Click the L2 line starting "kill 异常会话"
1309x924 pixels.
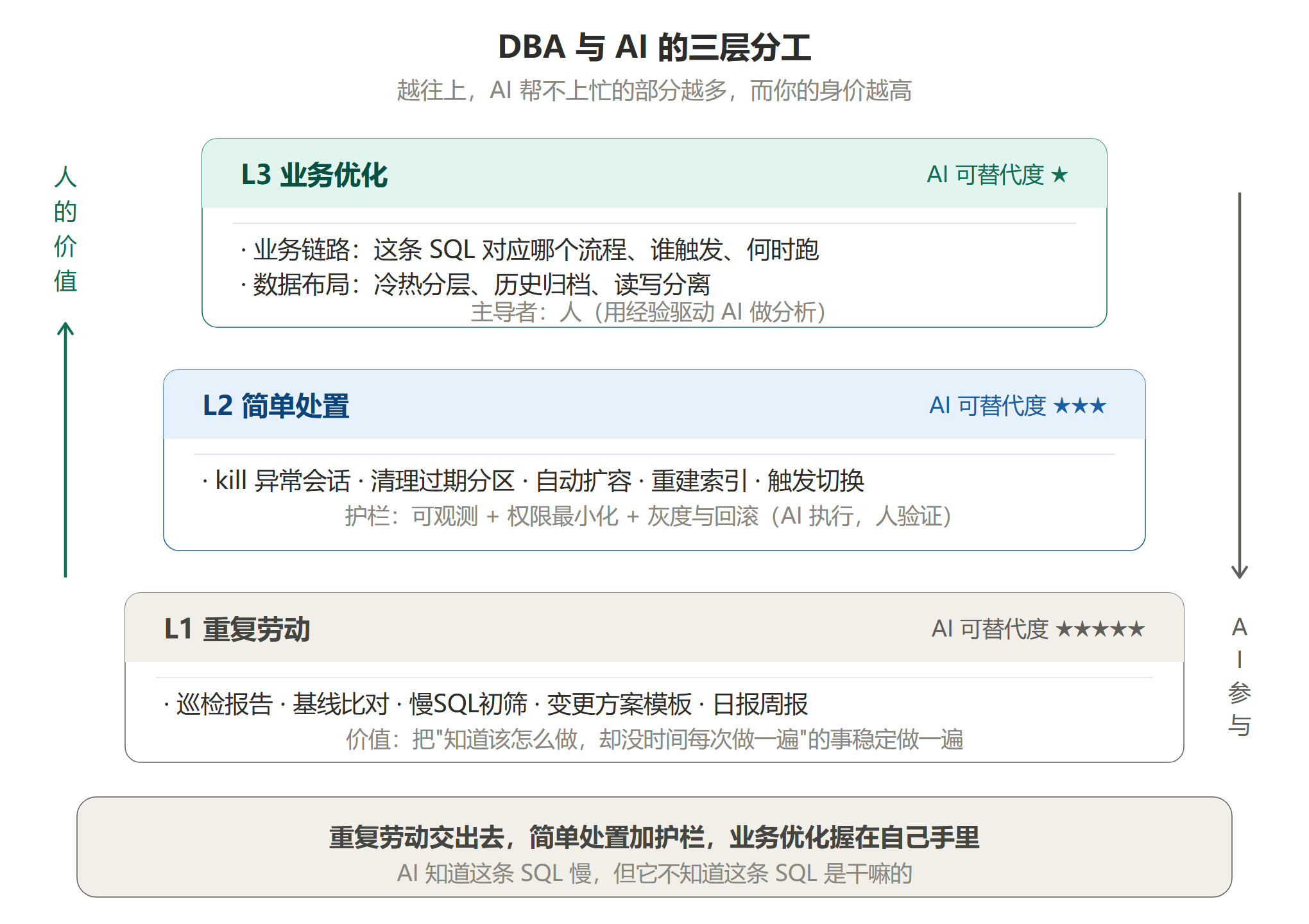pos(533,481)
